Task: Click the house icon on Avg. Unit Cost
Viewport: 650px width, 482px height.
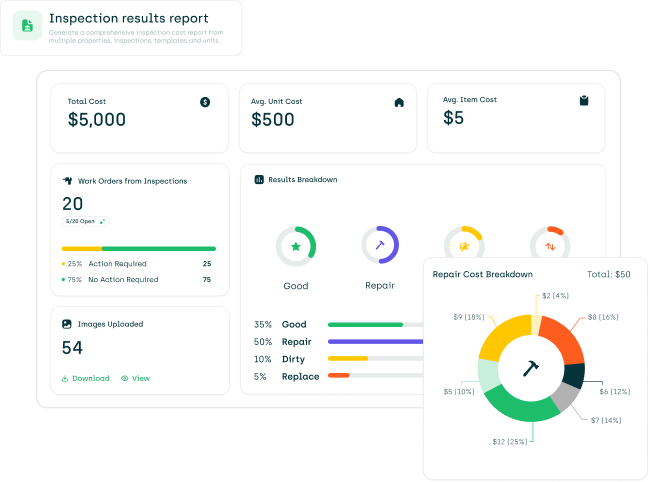Action: click(x=399, y=102)
